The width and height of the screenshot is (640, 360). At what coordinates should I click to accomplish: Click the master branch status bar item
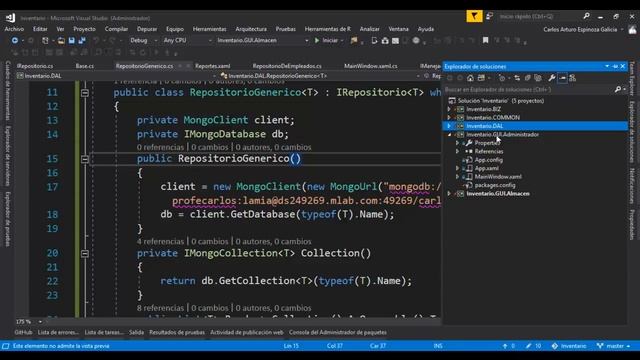[613, 346]
